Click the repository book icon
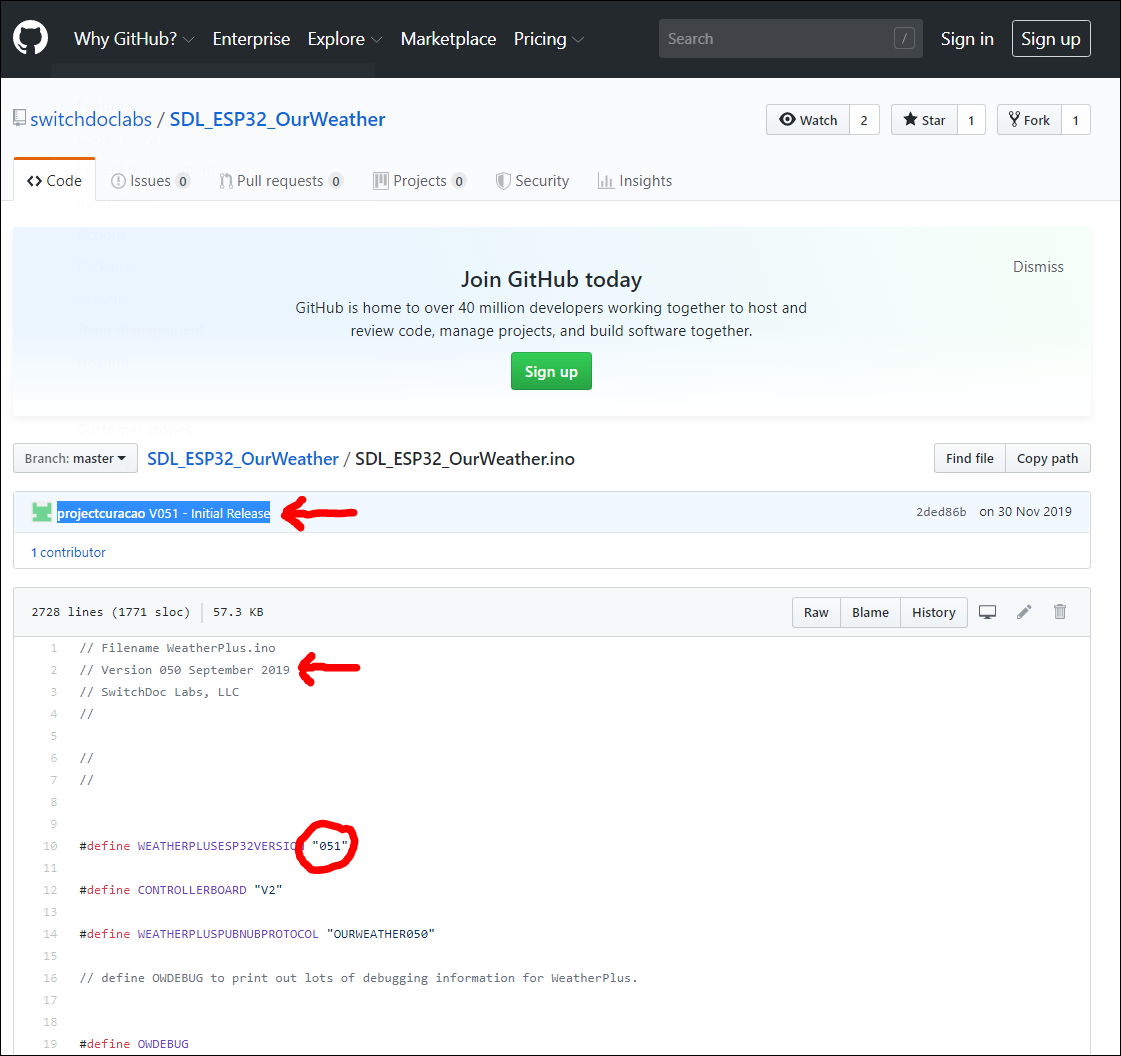This screenshot has width=1121, height=1056. tap(19, 119)
